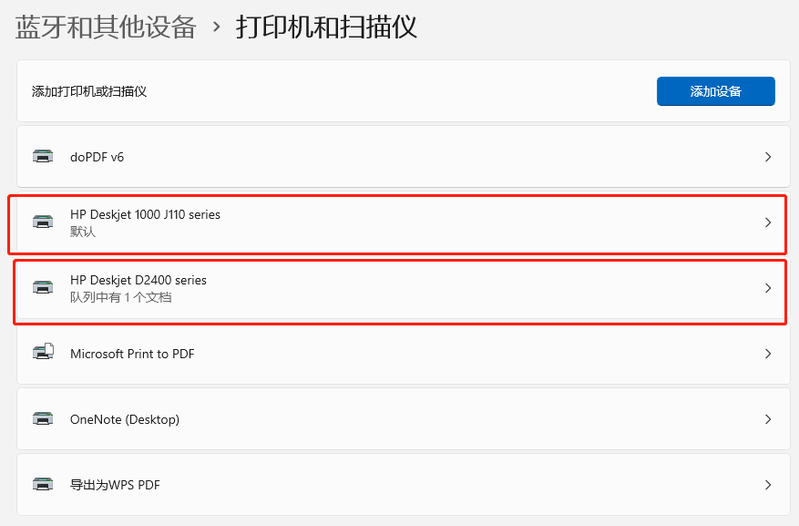
Task: Select the doPDF v6 label text
Action: pos(97,157)
